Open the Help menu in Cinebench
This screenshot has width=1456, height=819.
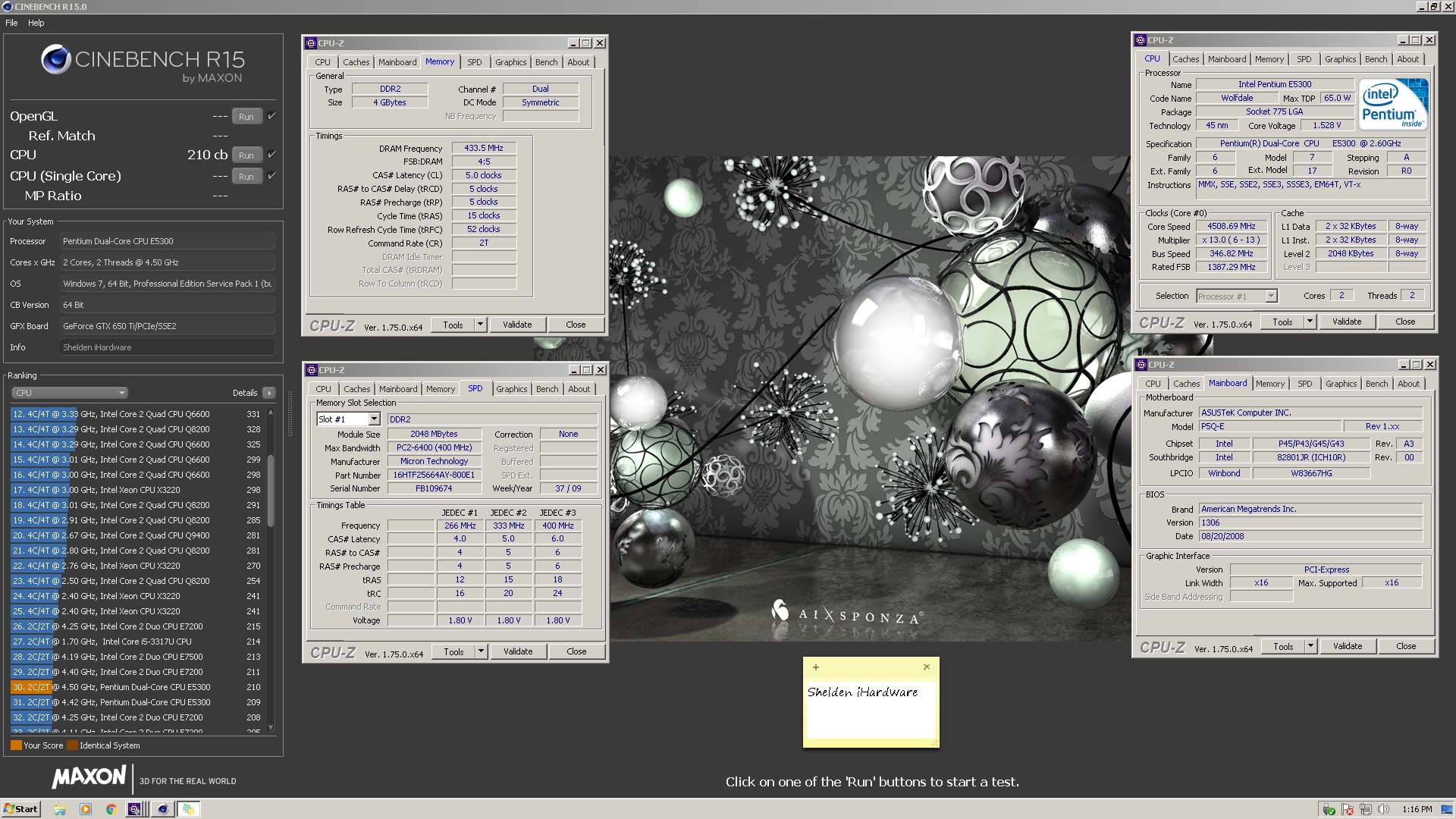point(36,23)
